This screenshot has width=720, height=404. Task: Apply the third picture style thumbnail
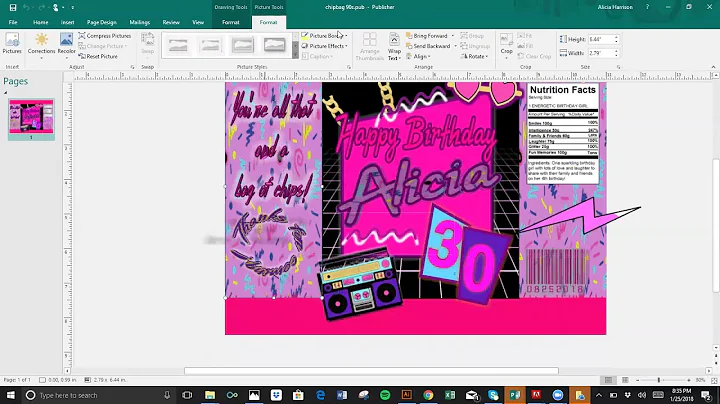point(242,45)
